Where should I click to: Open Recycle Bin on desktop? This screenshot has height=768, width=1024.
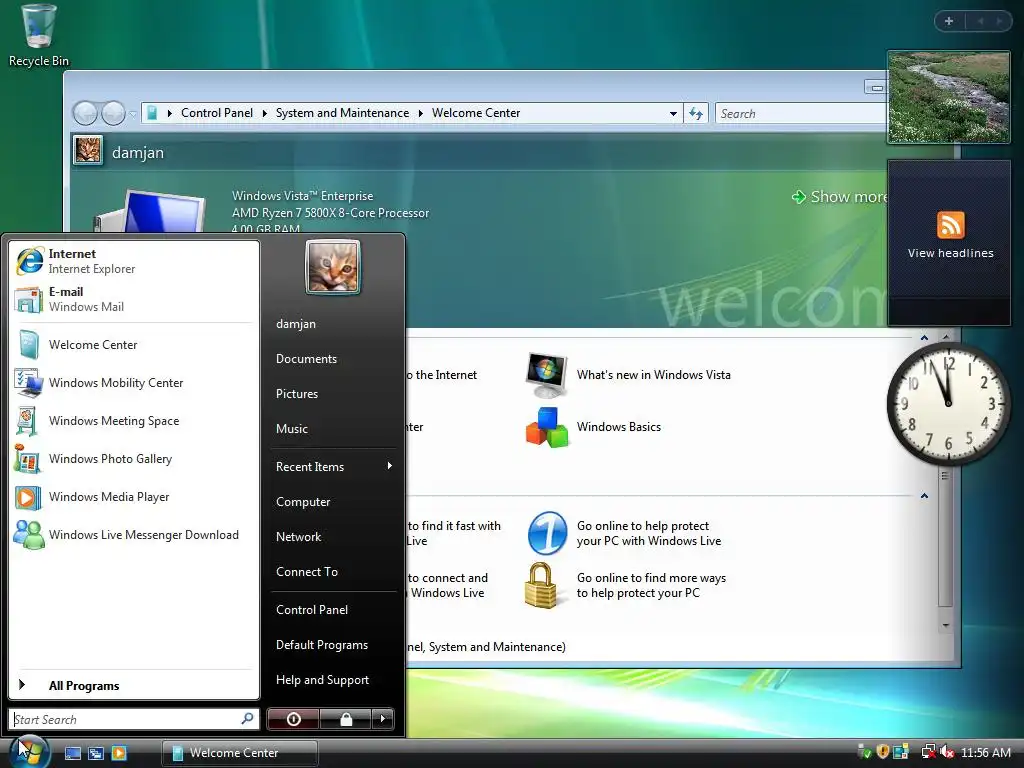click(x=39, y=35)
